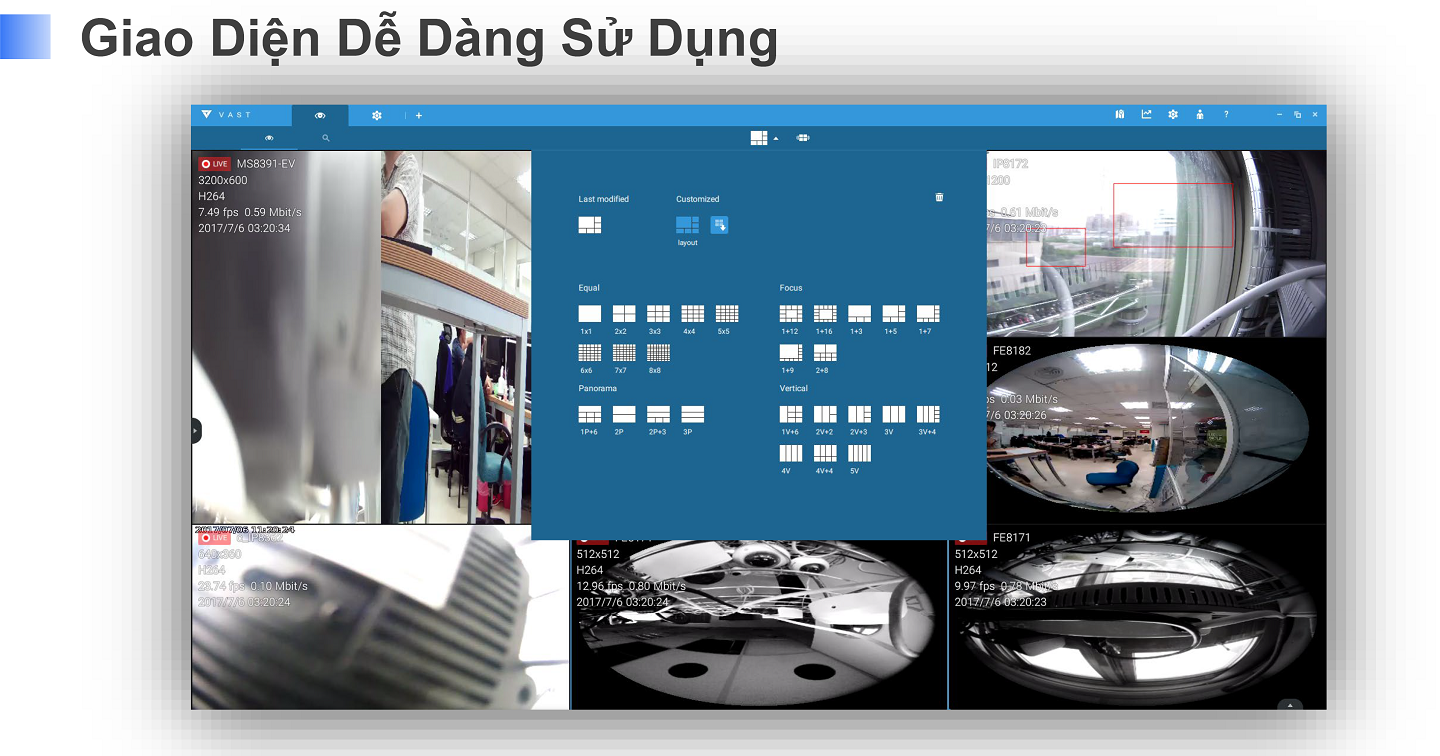Select the 5V vertical layout

click(859, 454)
